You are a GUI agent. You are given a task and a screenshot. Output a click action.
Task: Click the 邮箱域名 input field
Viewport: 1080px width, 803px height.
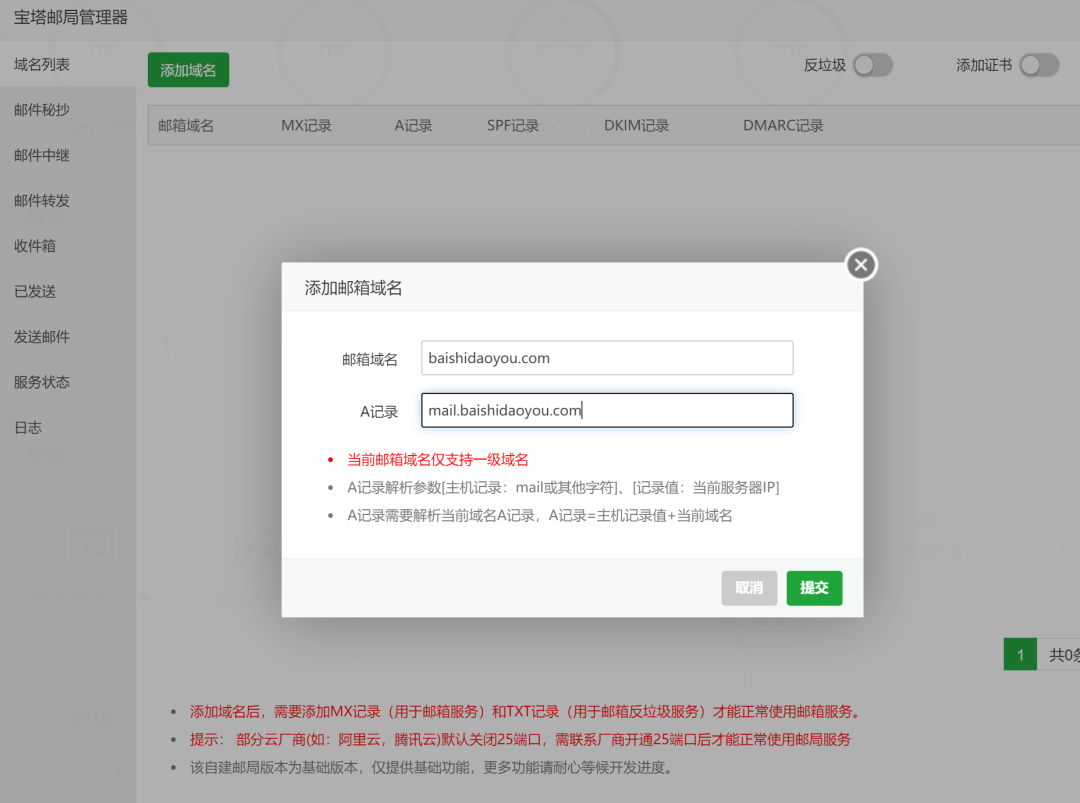[607, 357]
